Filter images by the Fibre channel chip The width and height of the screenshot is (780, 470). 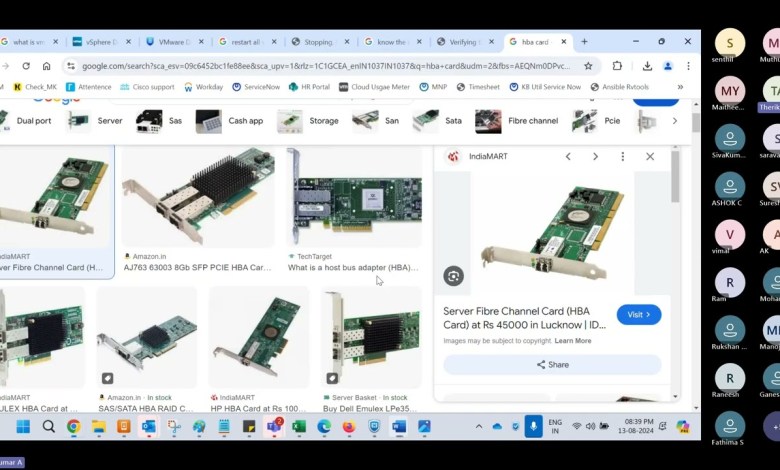click(517, 121)
